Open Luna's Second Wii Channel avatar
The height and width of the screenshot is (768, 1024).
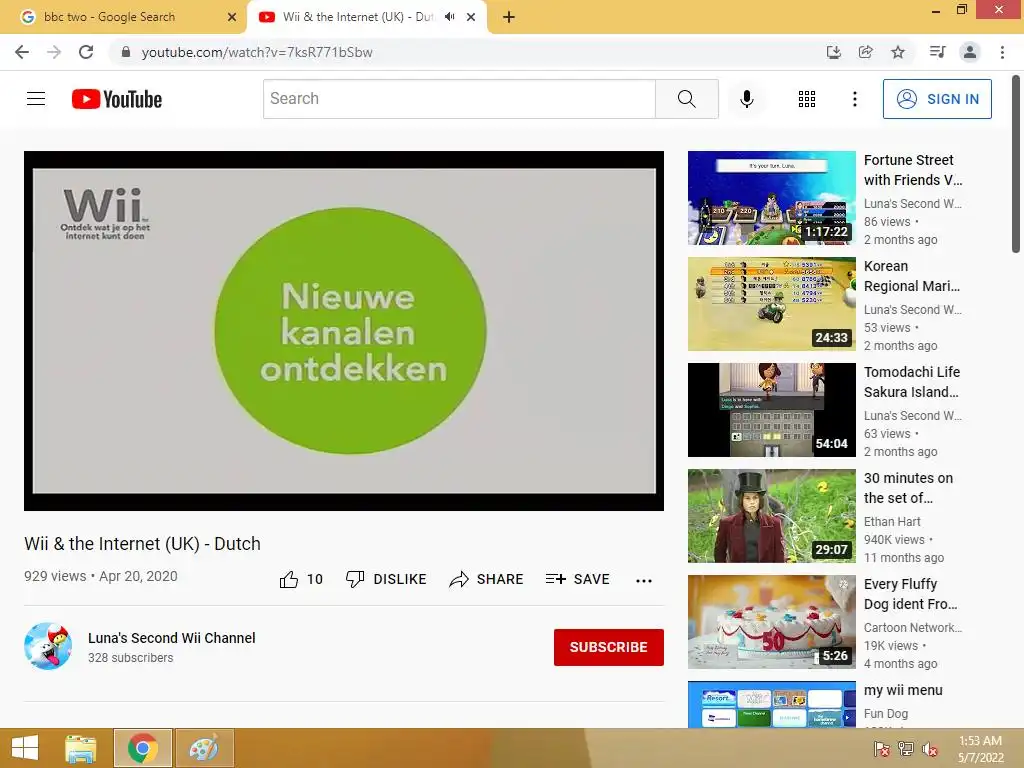(x=48, y=646)
